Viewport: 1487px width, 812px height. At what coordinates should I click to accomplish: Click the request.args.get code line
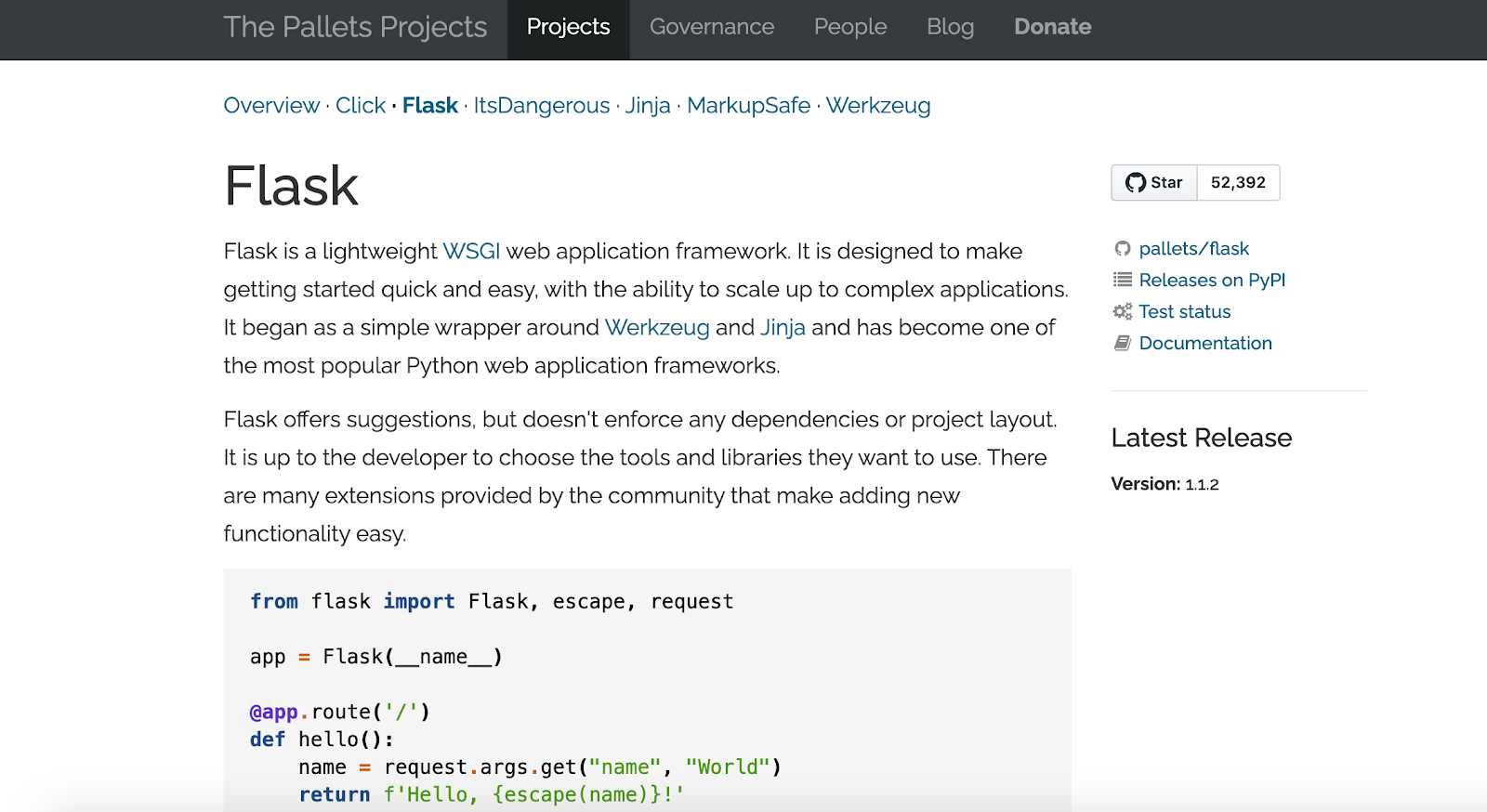pyautogui.click(x=540, y=767)
